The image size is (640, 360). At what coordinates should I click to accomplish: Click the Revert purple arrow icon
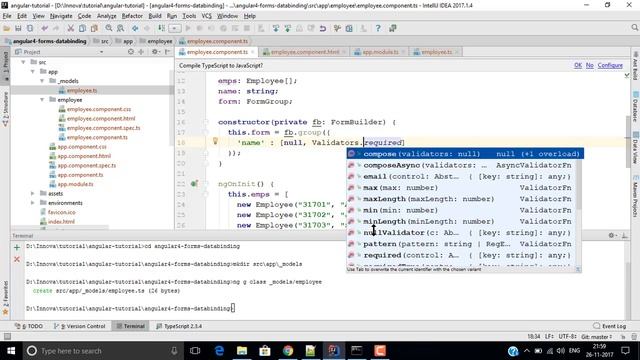click(323, 28)
